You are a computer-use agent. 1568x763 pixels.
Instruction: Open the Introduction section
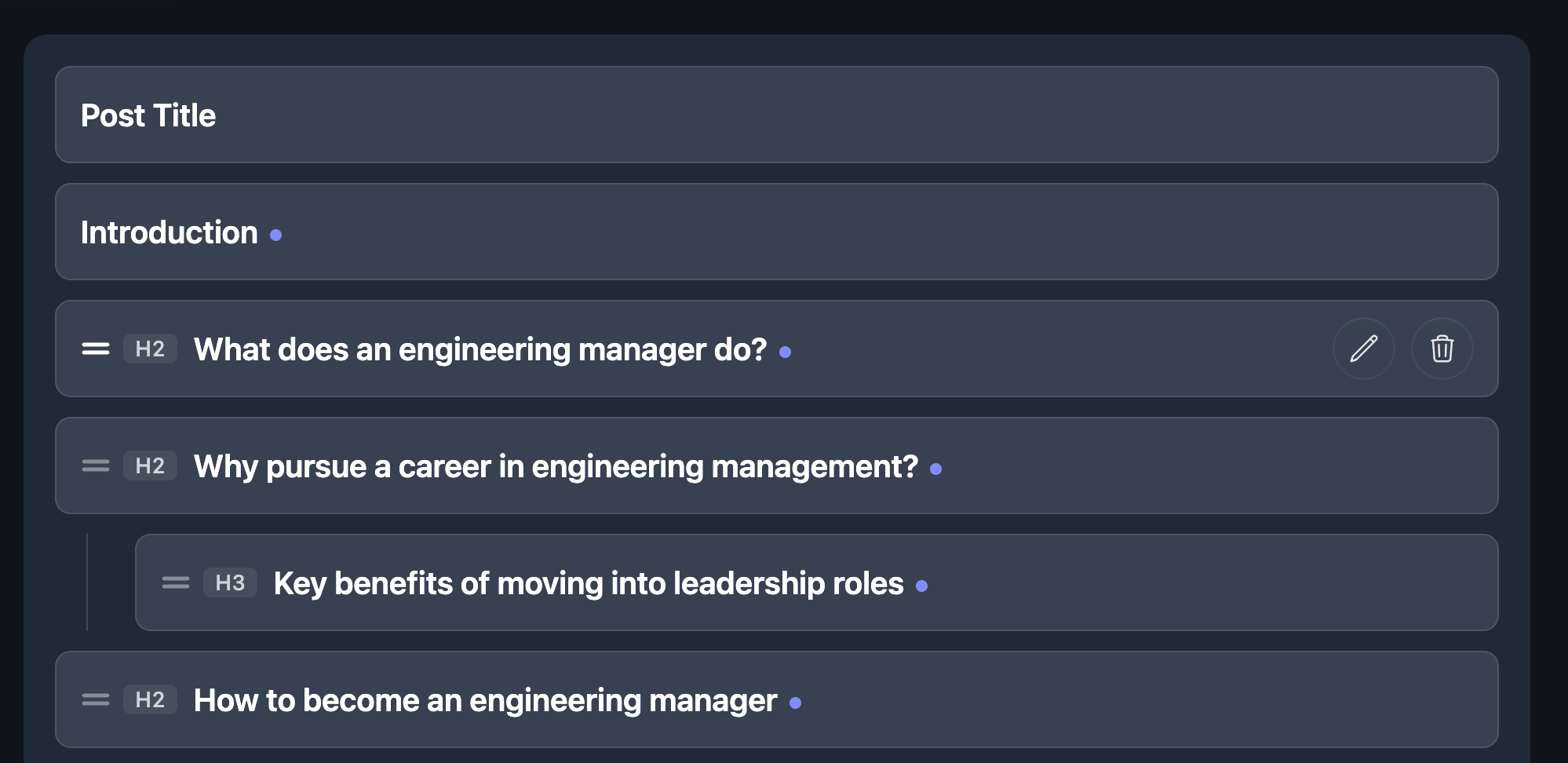point(777,232)
